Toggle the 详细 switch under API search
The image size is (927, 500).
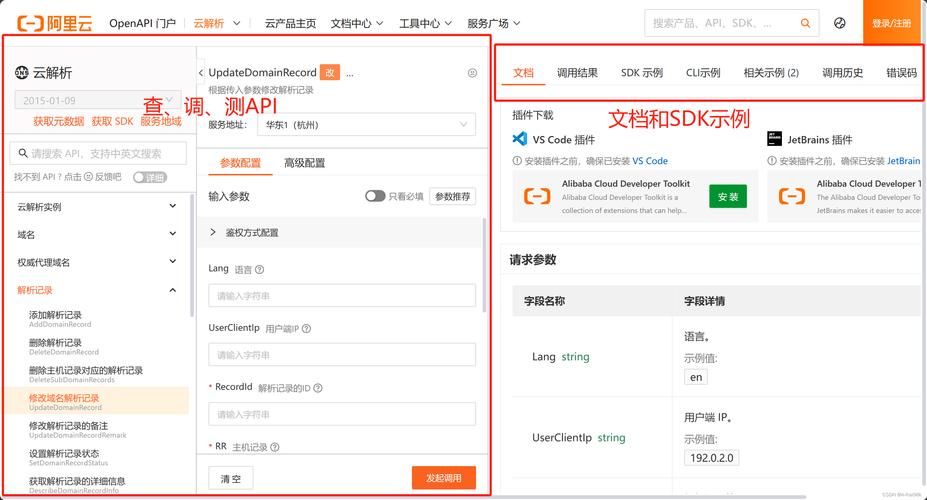point(150,177)
